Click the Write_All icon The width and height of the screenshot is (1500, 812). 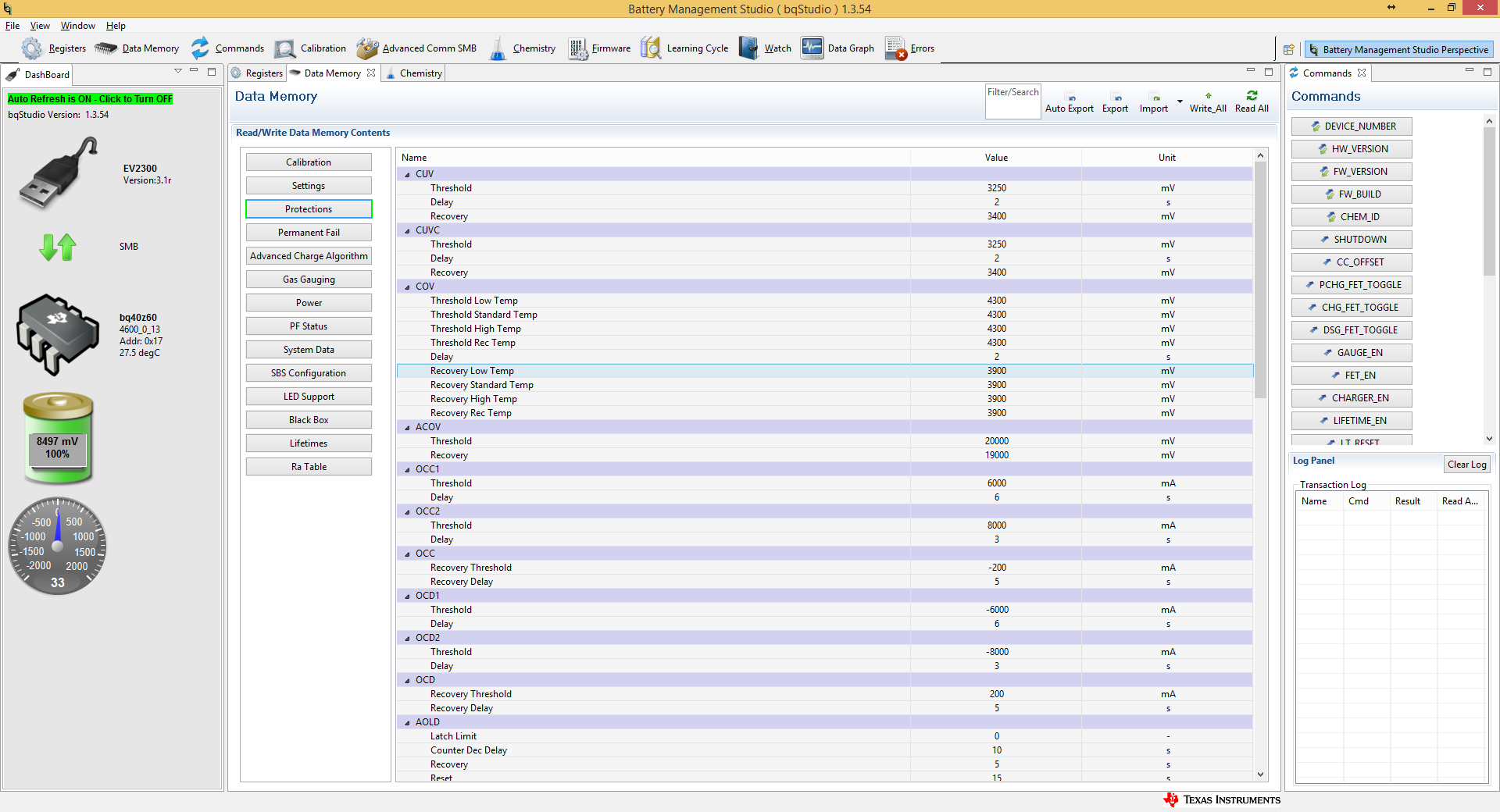(1209, 96)
